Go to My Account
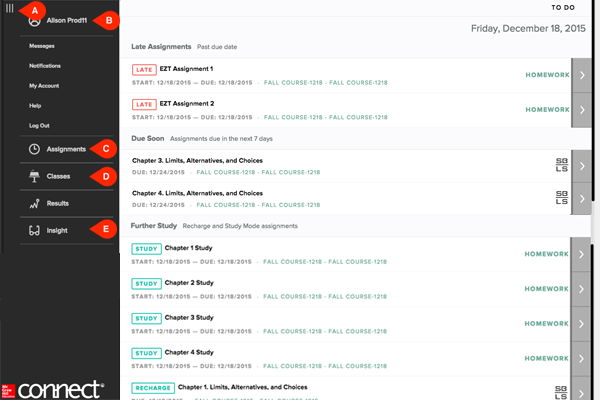 [43, 86]
